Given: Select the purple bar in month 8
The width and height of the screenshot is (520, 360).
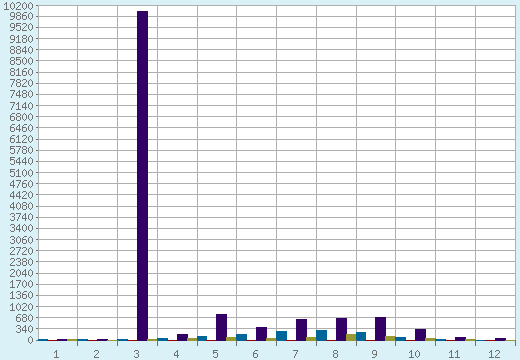Looking at the screenshot, I should coord(341,329).
